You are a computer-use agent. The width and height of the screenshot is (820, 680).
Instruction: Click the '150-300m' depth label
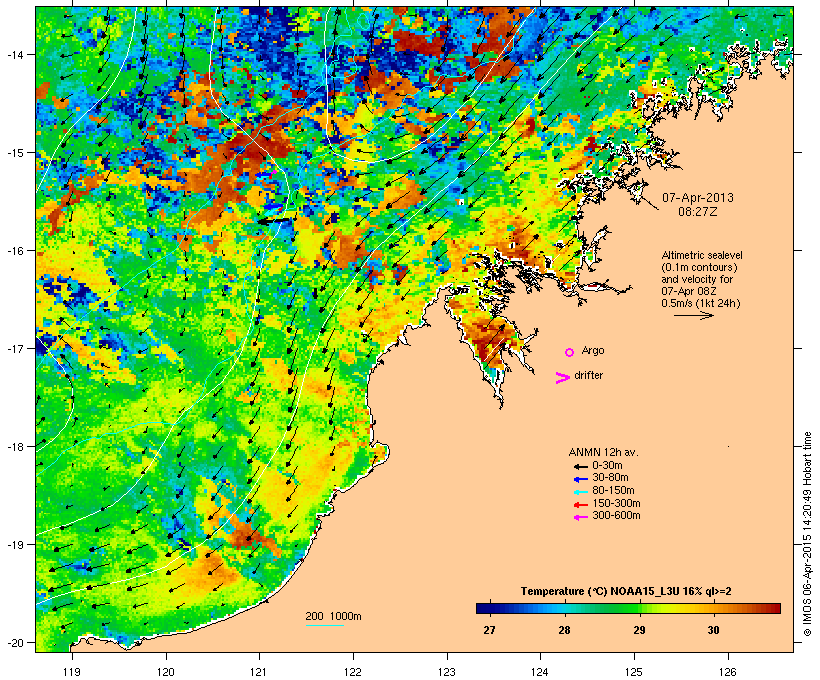616,503
